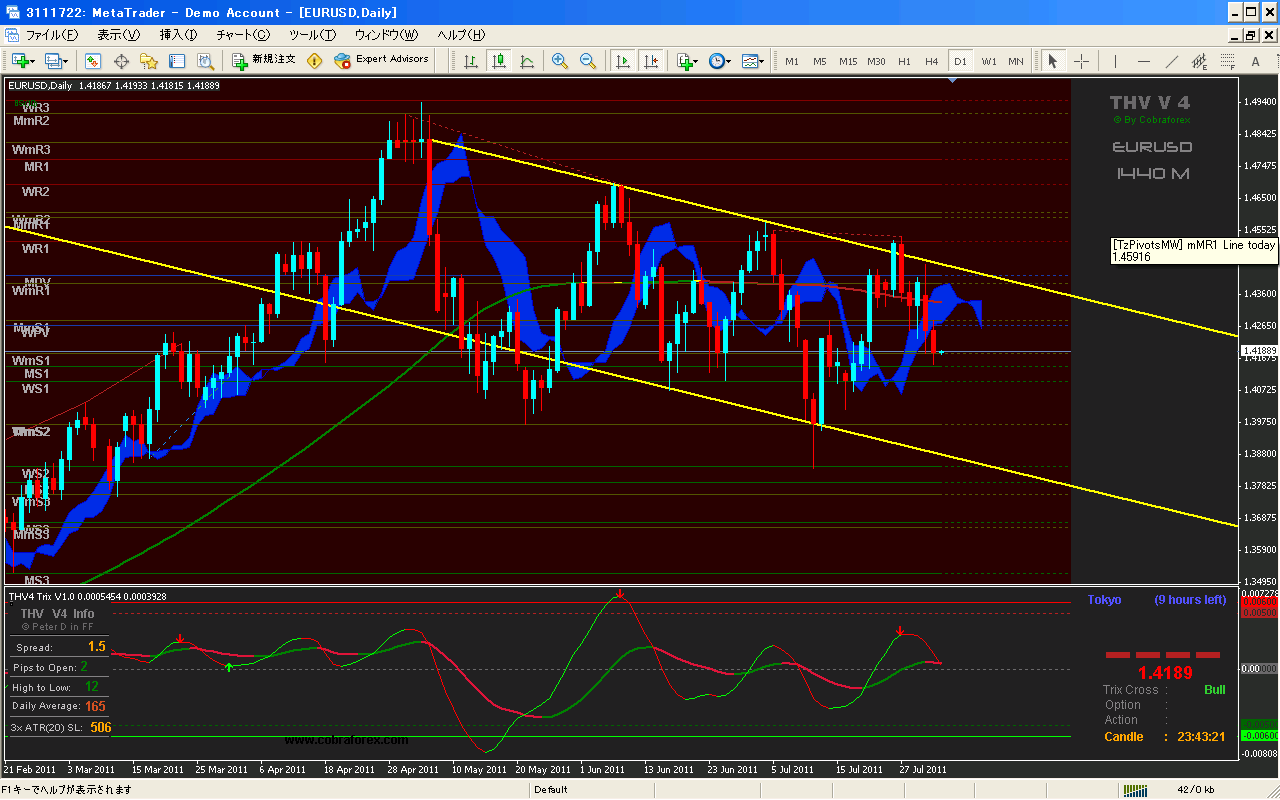Select the crosshair cursor tool
The height and width of the screenshot is (800, 1280).
(x=1081, y=61)
